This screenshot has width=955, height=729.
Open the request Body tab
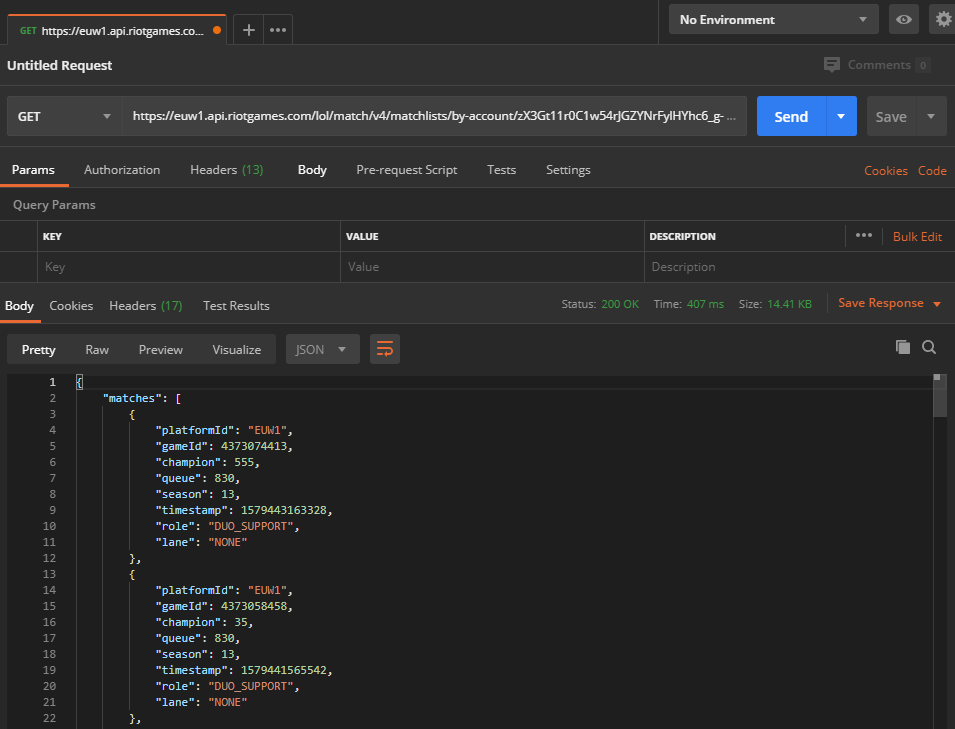tap(312, 170)
